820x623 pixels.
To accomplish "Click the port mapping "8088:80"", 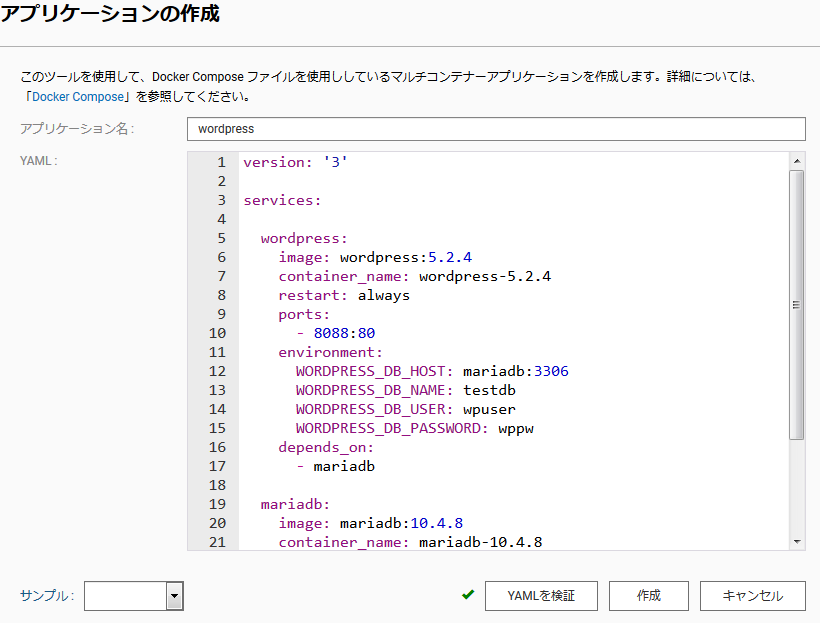I will [344, 333].
